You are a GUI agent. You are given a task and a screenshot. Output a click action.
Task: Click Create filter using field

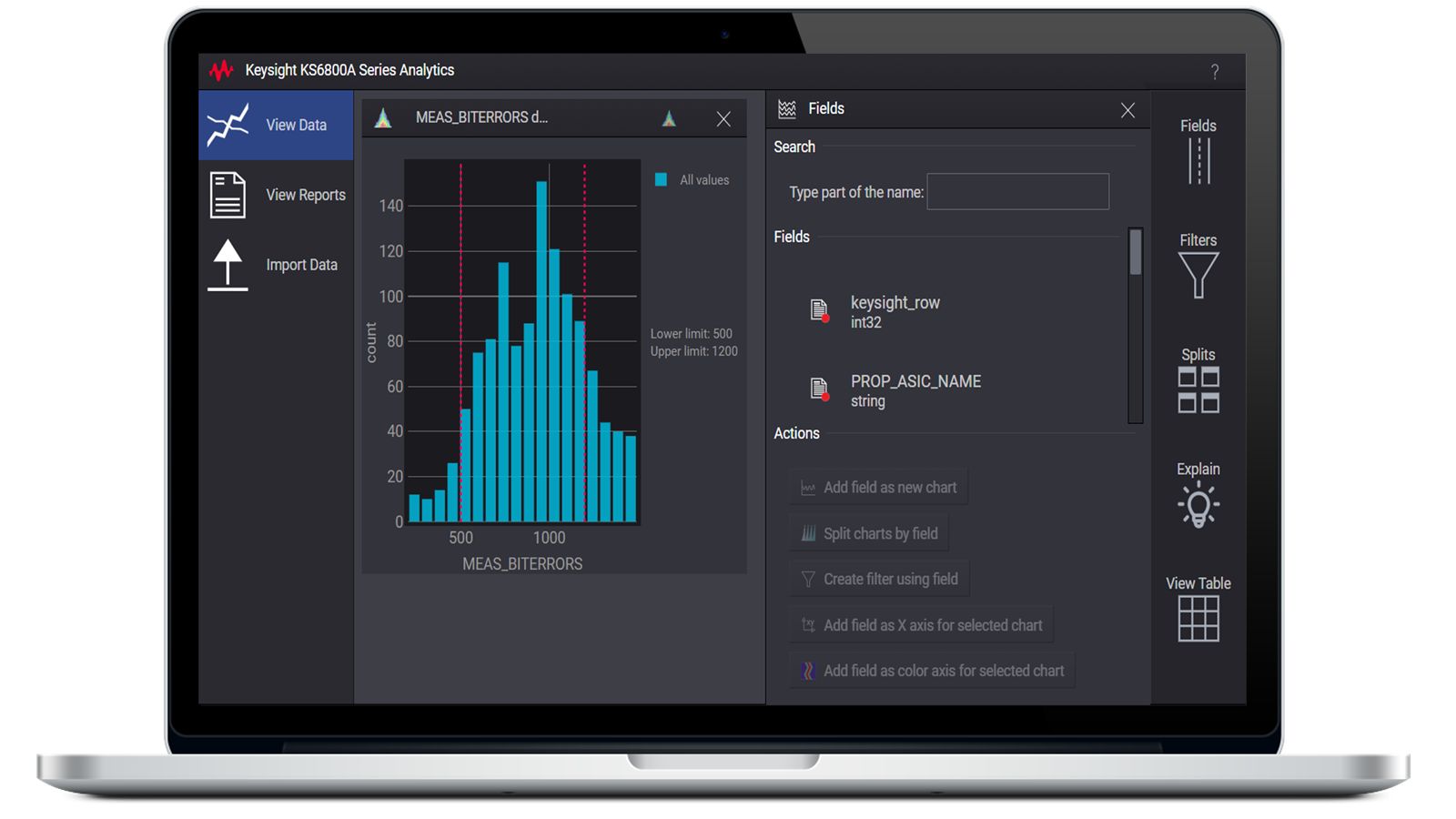878,579
